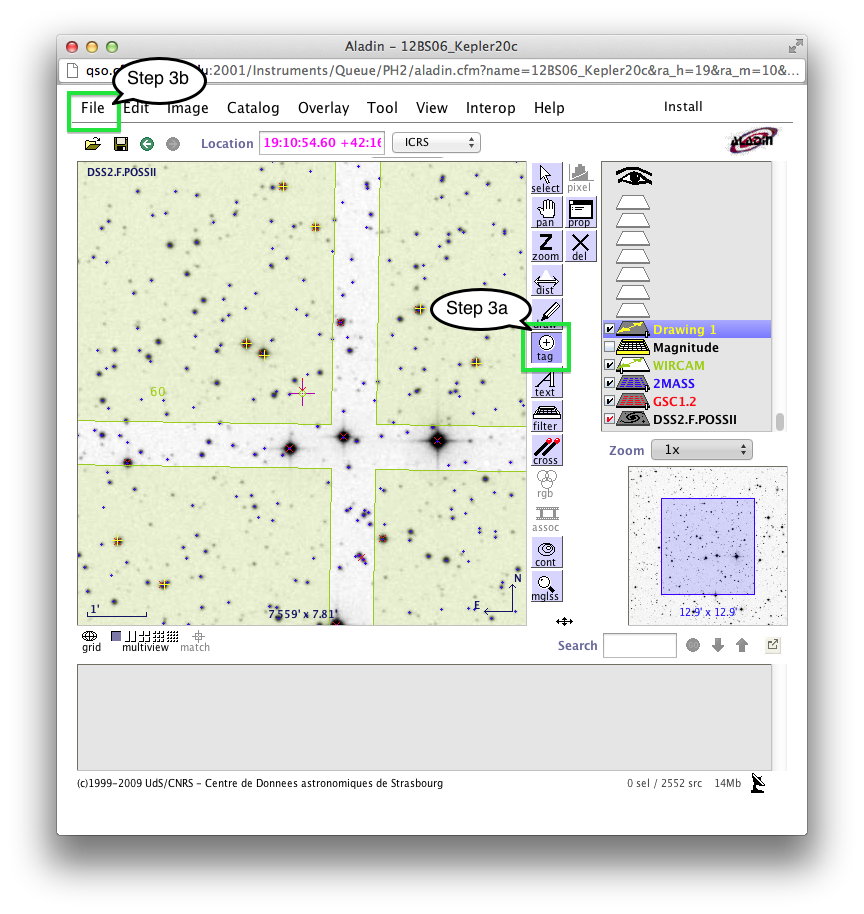Click the search up arrow
864x914 pixels.
742,645
